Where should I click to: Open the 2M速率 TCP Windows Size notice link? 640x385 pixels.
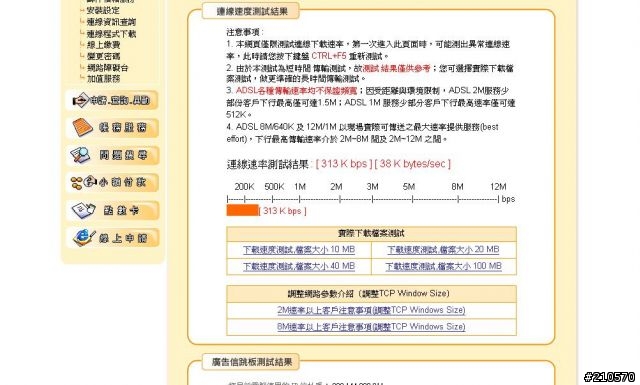coord(371,310)
